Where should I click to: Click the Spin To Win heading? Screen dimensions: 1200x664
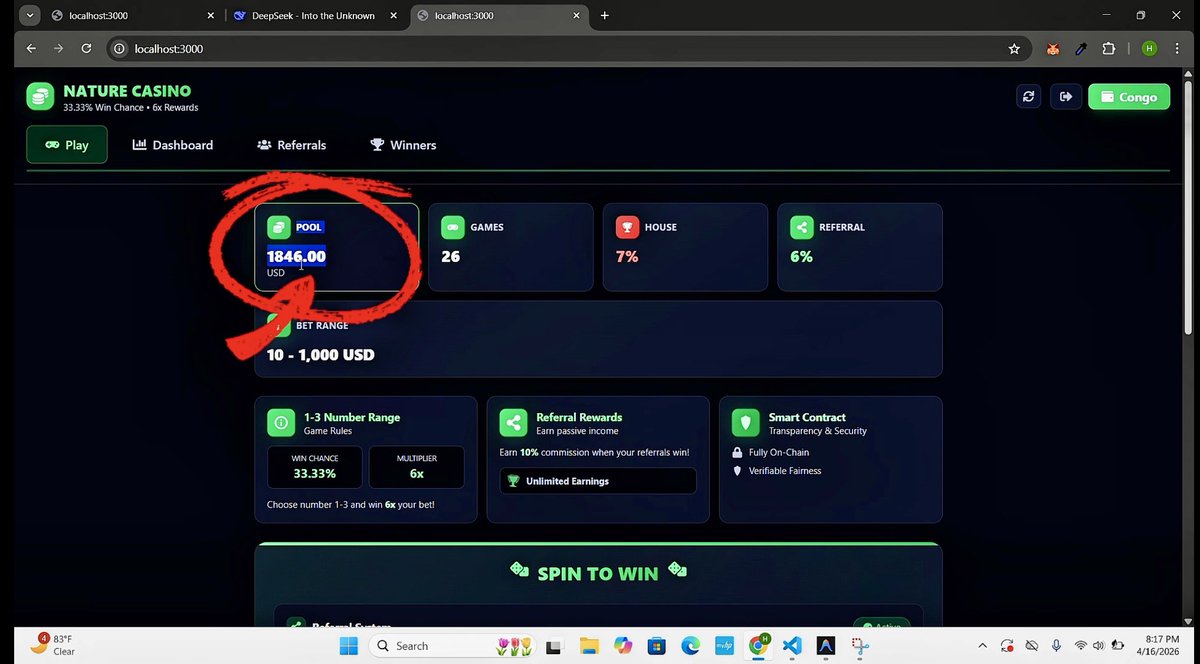click(598, 574)
